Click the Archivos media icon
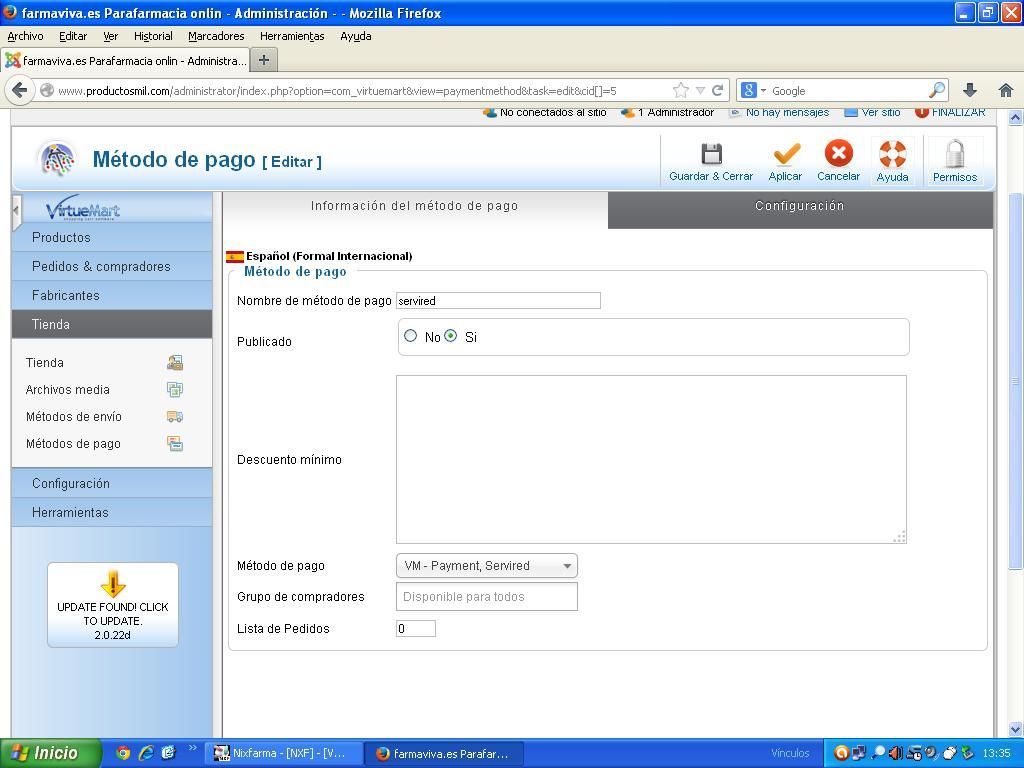Viewport: 1024px width, 768px height. point(174,390)
